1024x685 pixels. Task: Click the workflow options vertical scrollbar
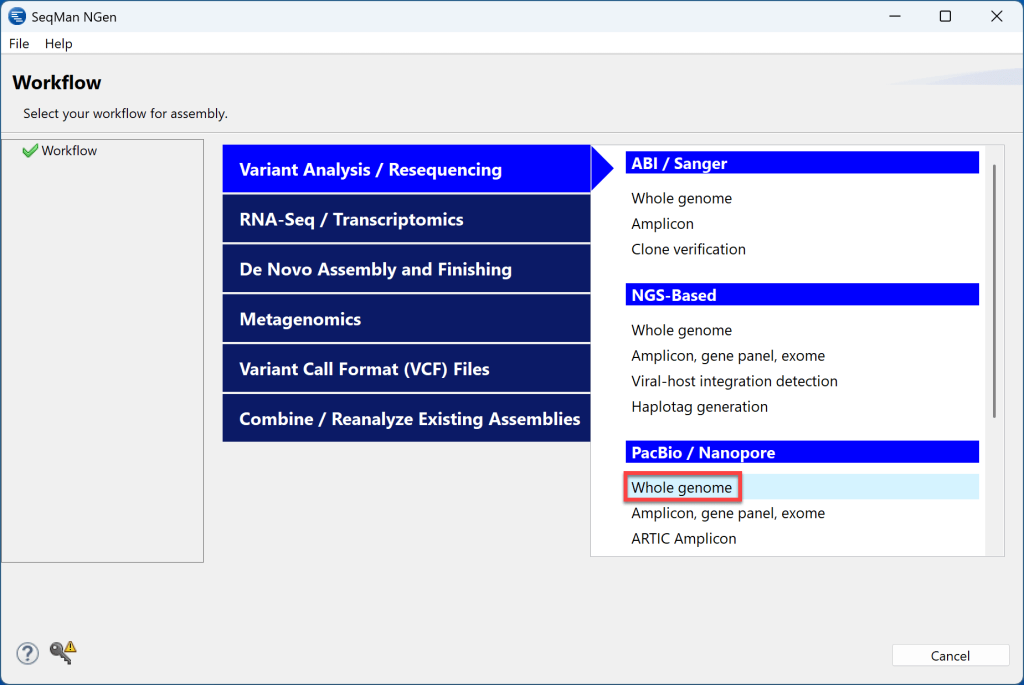(x=994, y=291)
